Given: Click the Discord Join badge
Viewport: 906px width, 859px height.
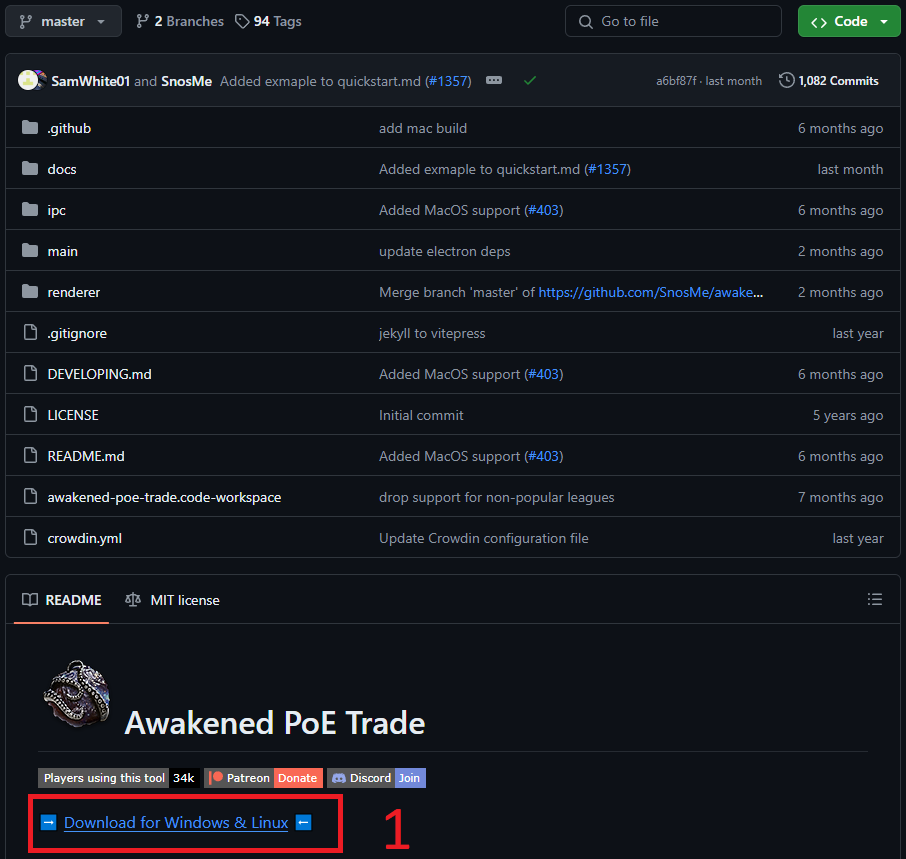Looking at the screenshot, I should 377,778.
